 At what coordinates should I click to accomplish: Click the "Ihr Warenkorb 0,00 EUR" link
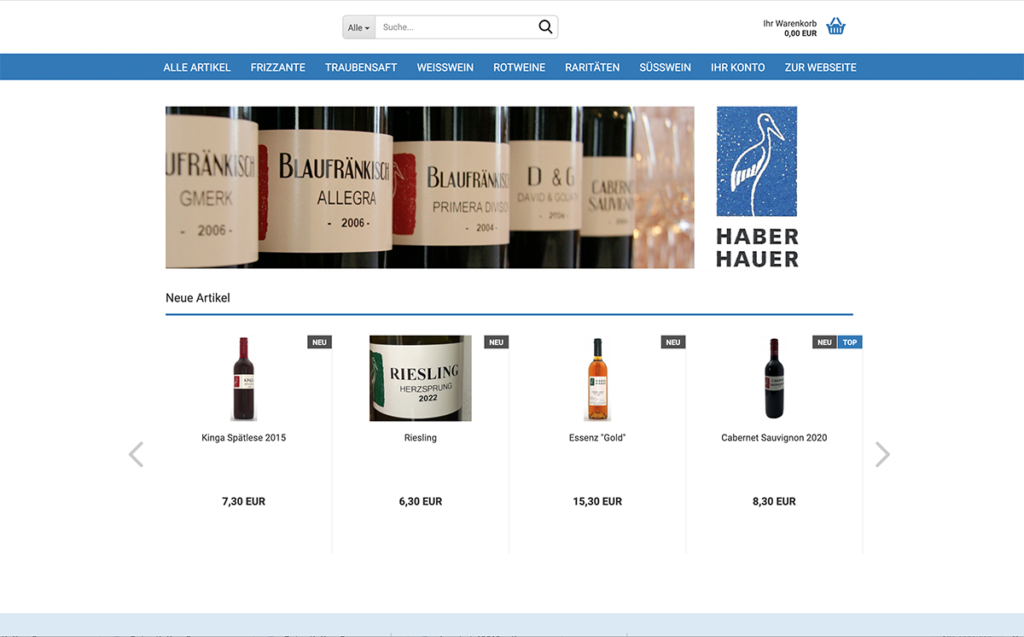788,25
